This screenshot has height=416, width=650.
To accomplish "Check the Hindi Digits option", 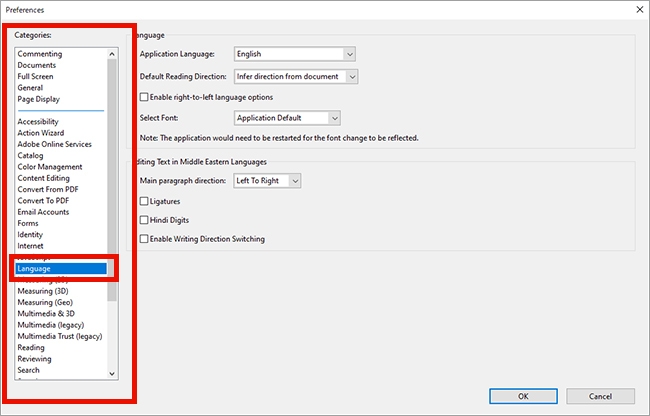I will 145,220.
